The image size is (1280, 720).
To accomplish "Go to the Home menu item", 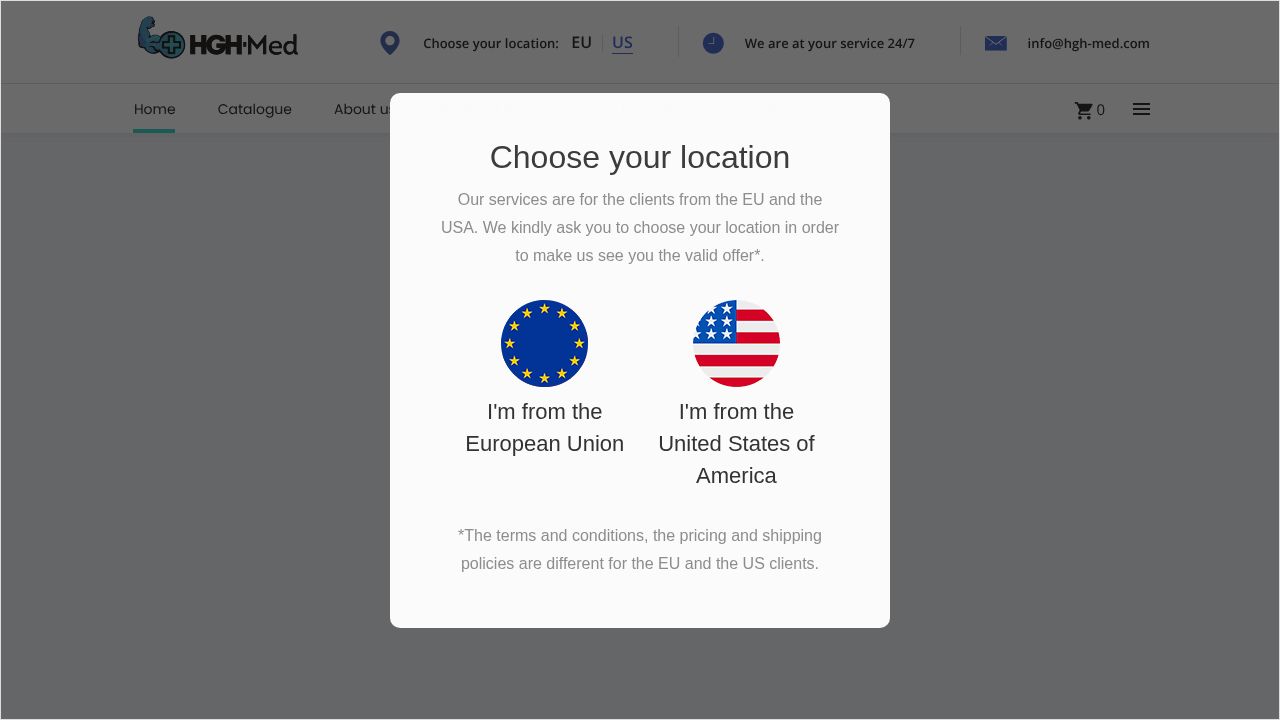I will pyautogui.click(x=154, y=109).
